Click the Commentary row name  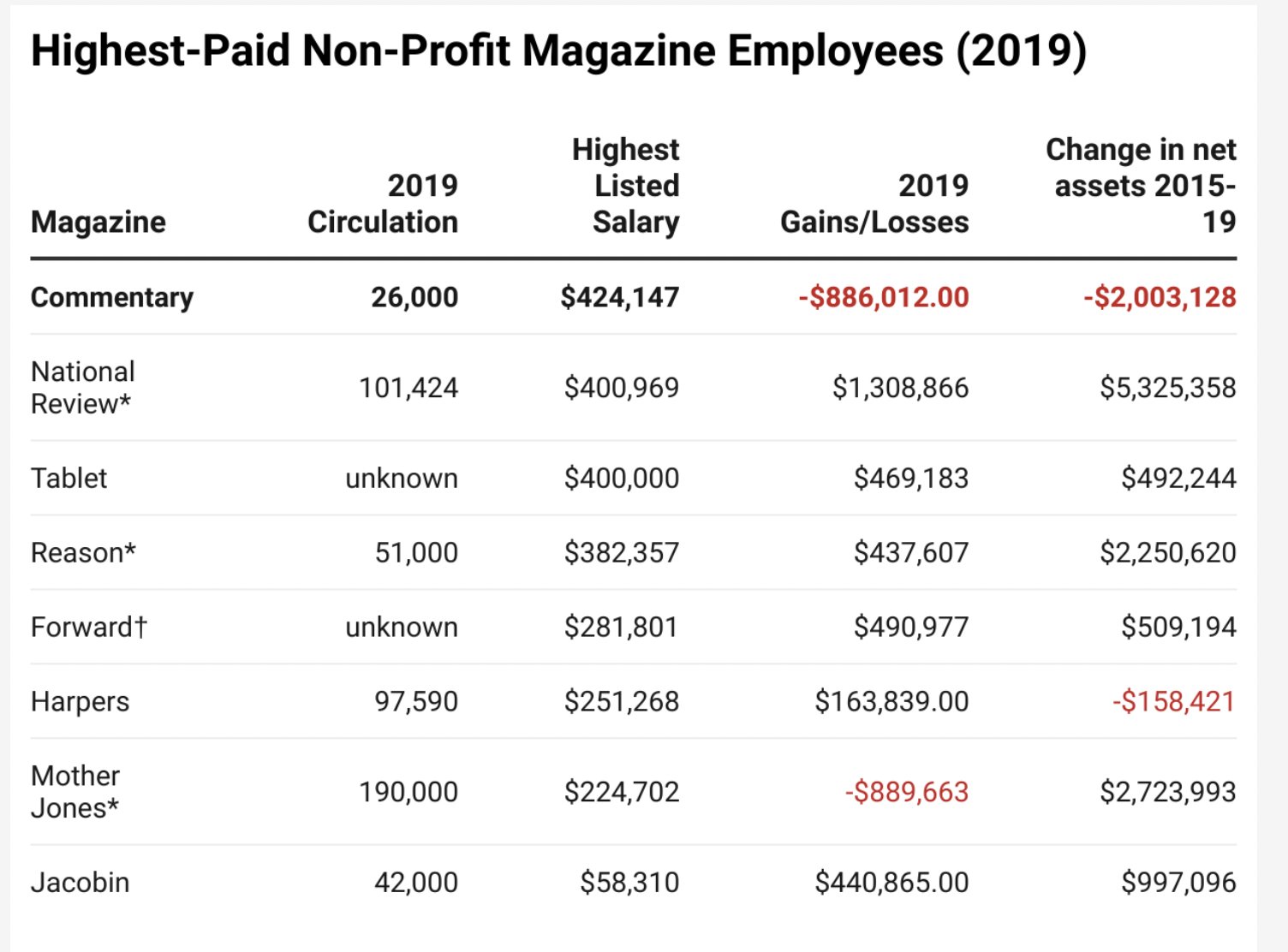[x=112, y=297]
